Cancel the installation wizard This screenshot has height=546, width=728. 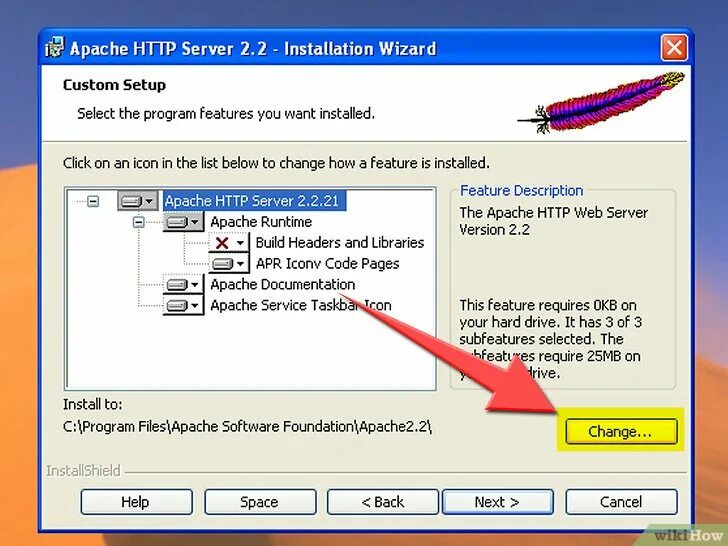[621, 502]
